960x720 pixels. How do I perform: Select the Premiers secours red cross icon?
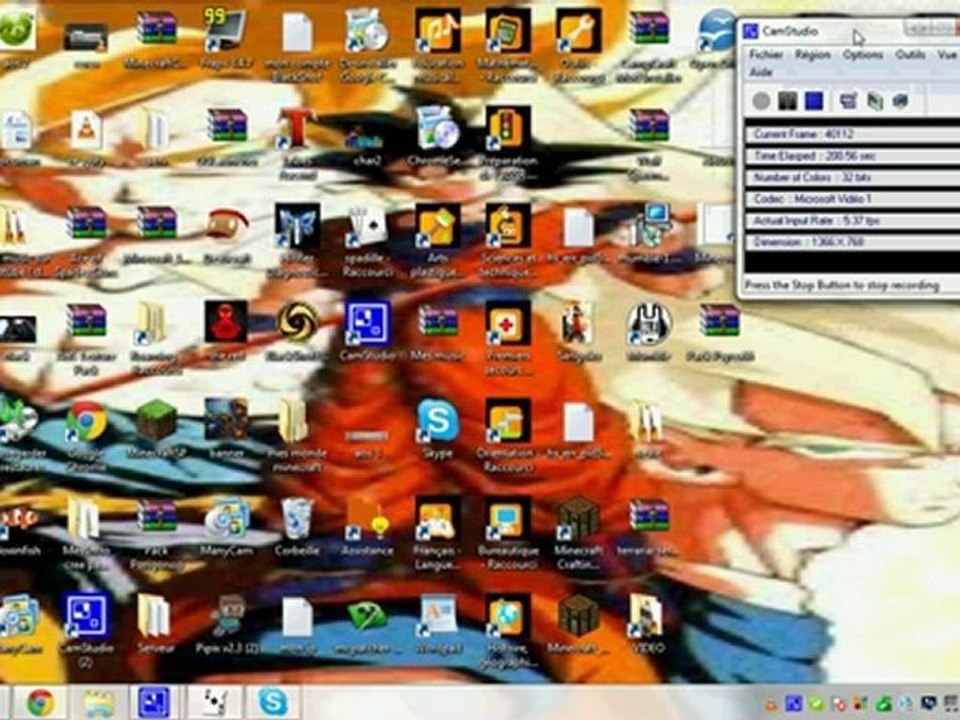508,339
